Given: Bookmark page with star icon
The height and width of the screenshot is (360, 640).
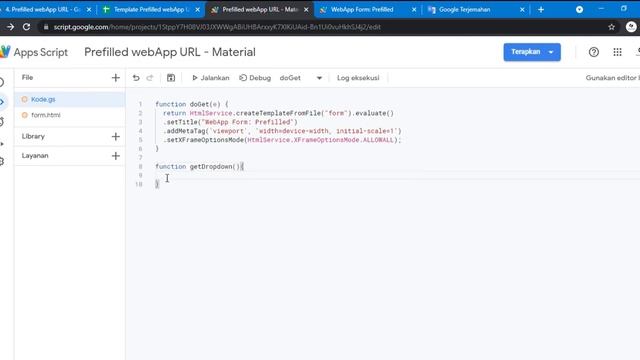Looking at the screenshot, I should [x=611, y=27].
